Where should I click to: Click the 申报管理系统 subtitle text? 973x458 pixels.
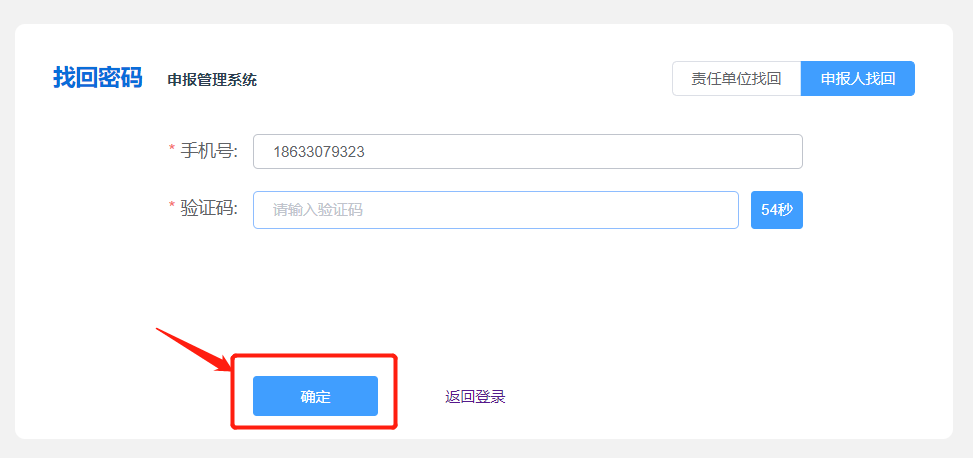tap(212, 80)
